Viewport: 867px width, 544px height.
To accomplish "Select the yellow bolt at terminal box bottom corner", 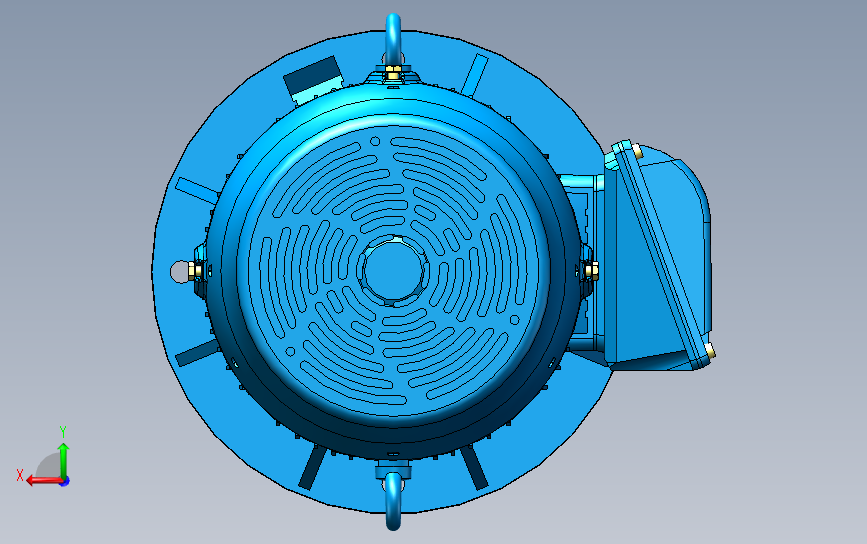I will (710, 351).
